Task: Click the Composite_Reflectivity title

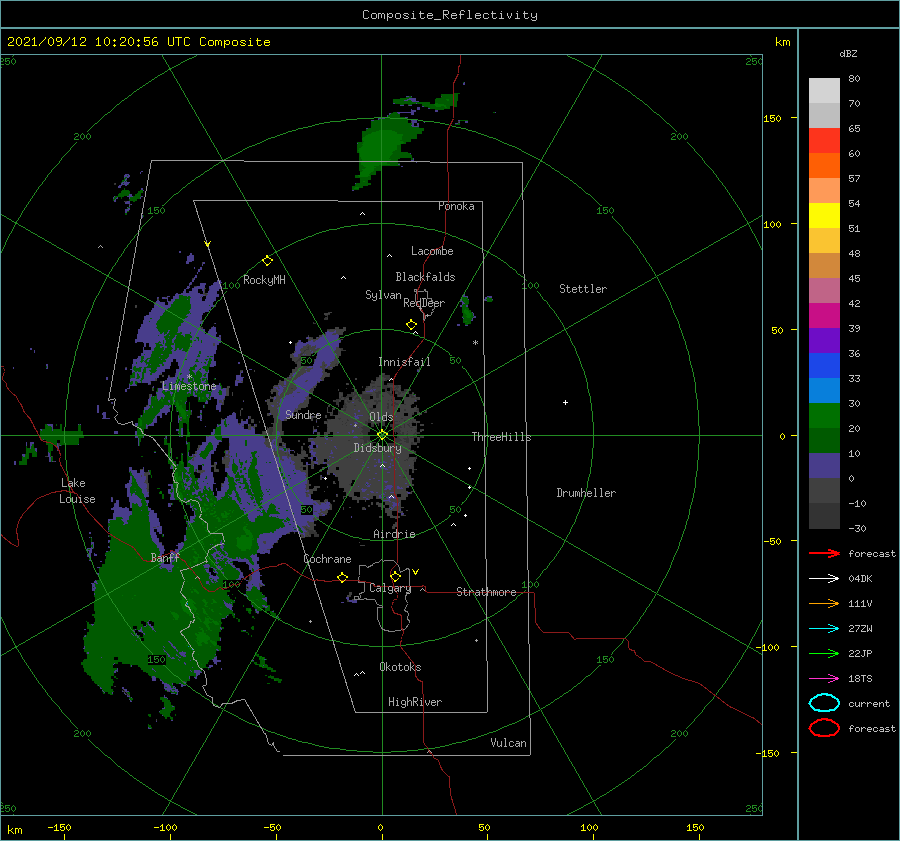Action: point(450,15)
